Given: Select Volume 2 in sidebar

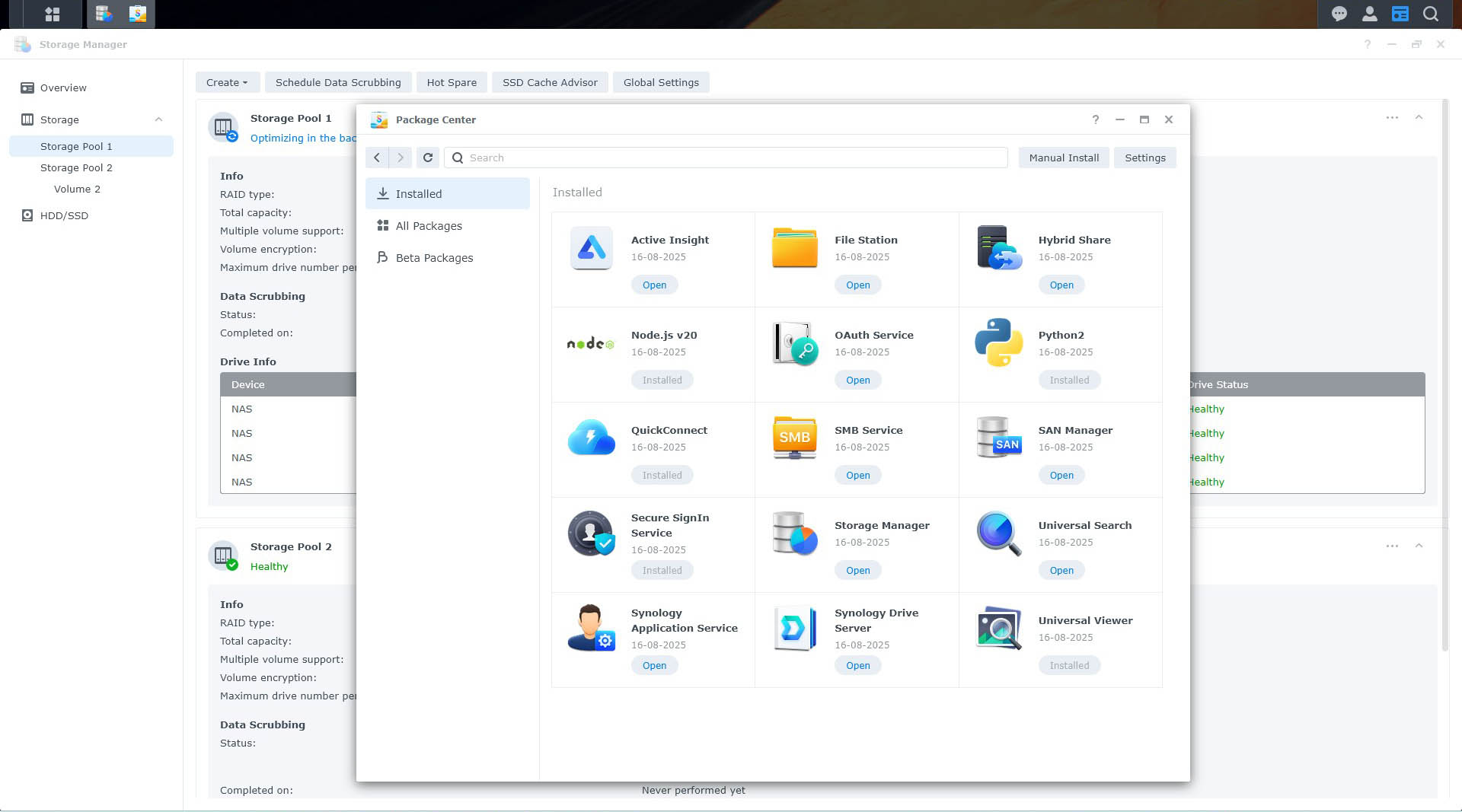Looking at the screenshot, I should [91, 189].
